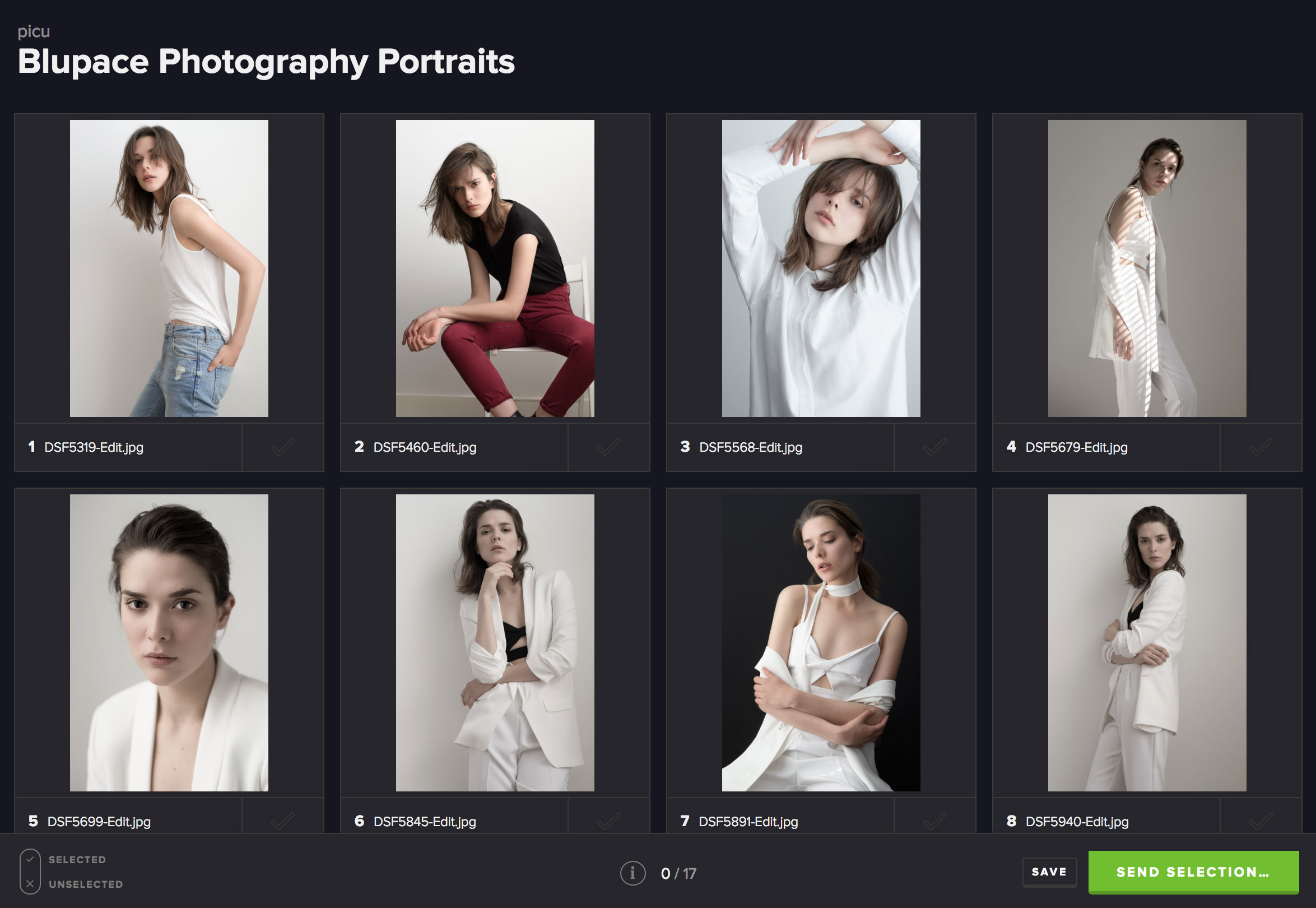Viewport: 1316px width, 908px height.
Task: Click file name DSF5699-Edit.jpg
Action: click(99, 822)
